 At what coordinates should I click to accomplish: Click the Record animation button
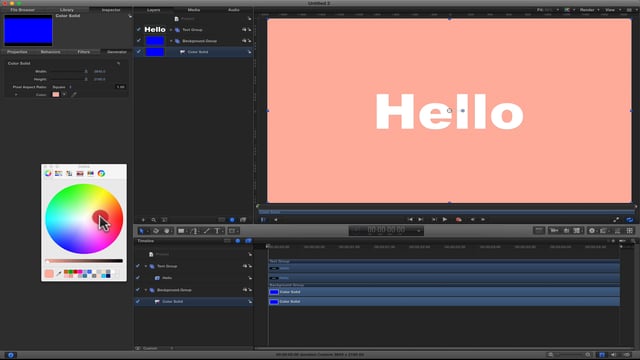459,220
